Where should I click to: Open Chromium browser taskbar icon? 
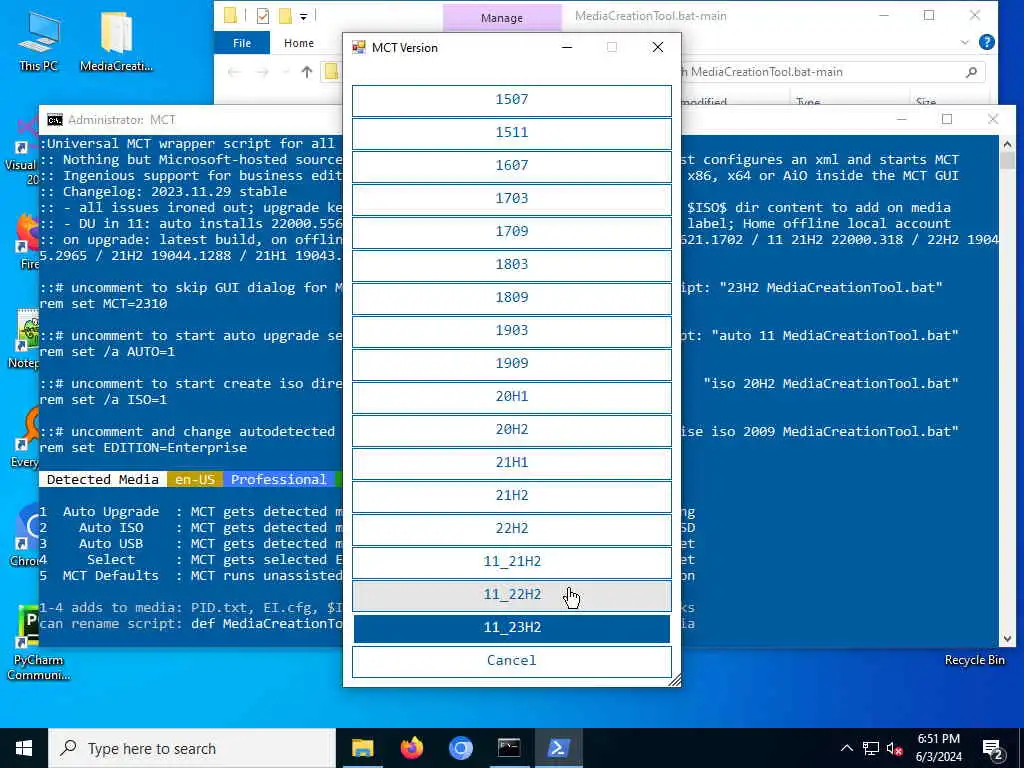click(460, 748)
